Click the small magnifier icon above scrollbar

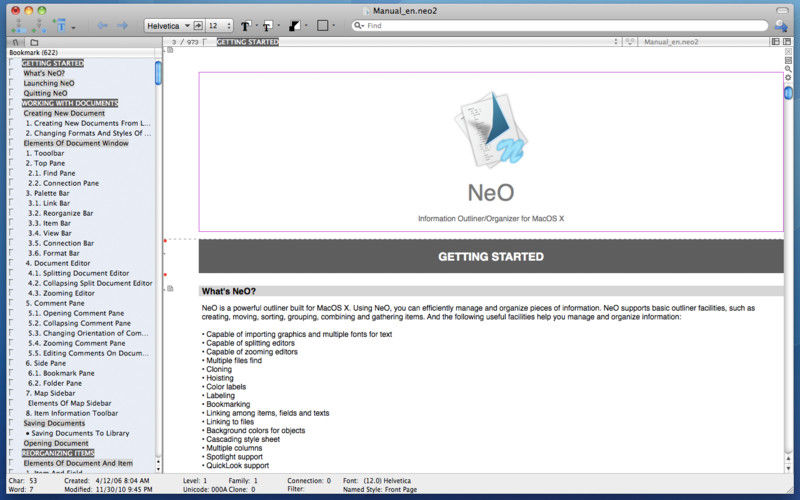point(788,69)
